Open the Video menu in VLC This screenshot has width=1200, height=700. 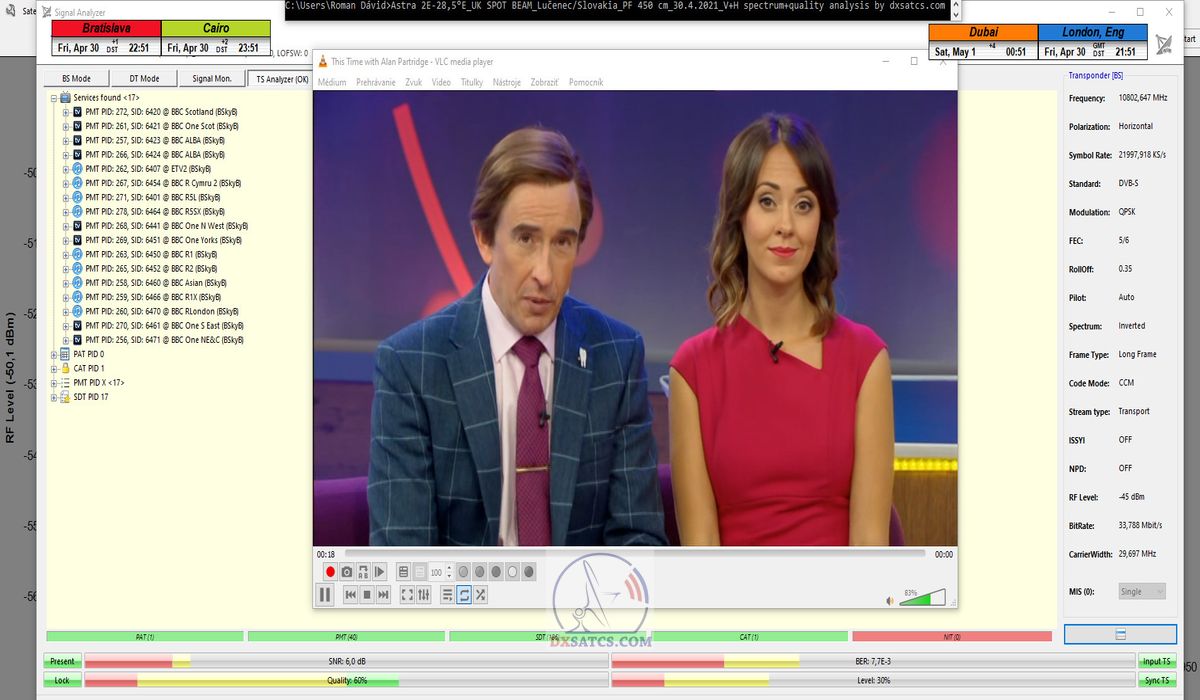pos(441,82)
